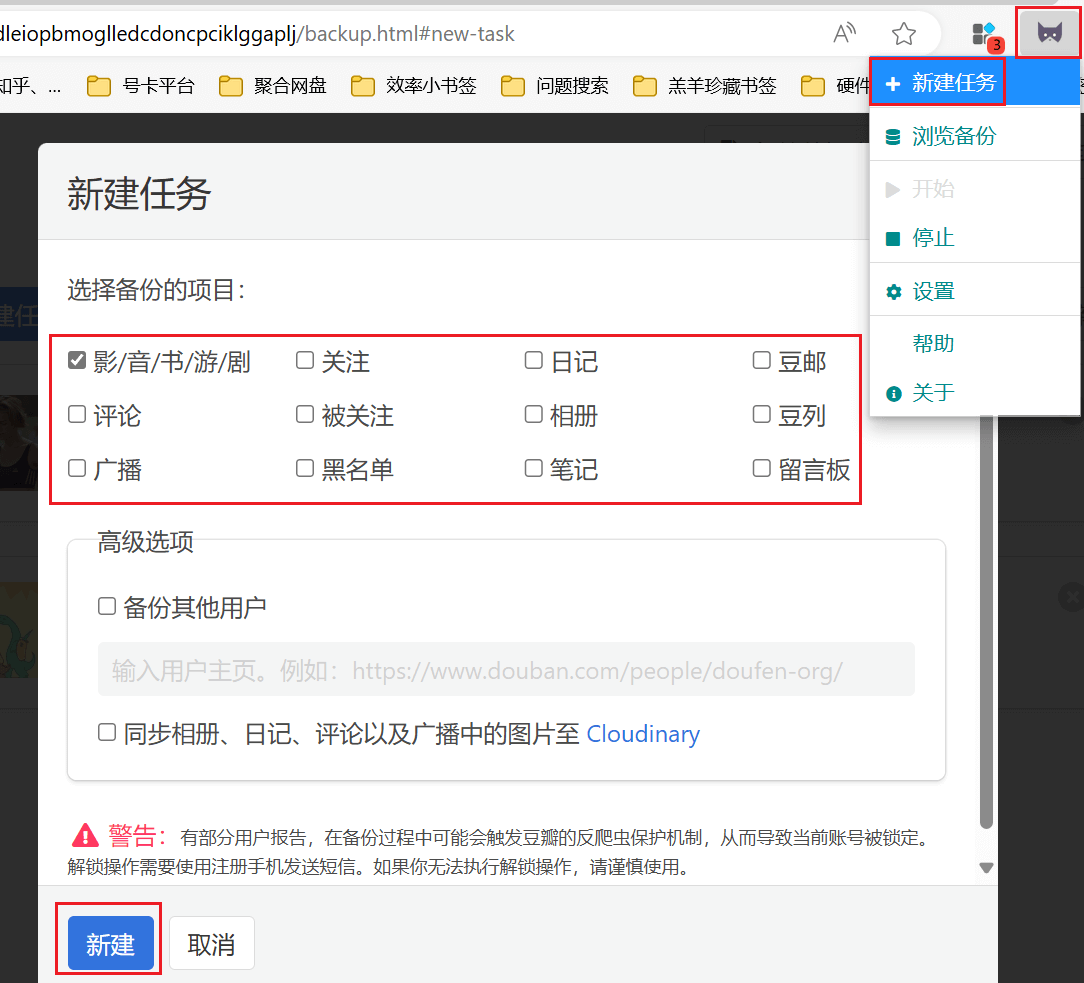Choose 浏览备份 from the extension menu
This screenshot has width=1084, height=983.
pyautogui.click(x=953, y=136)
